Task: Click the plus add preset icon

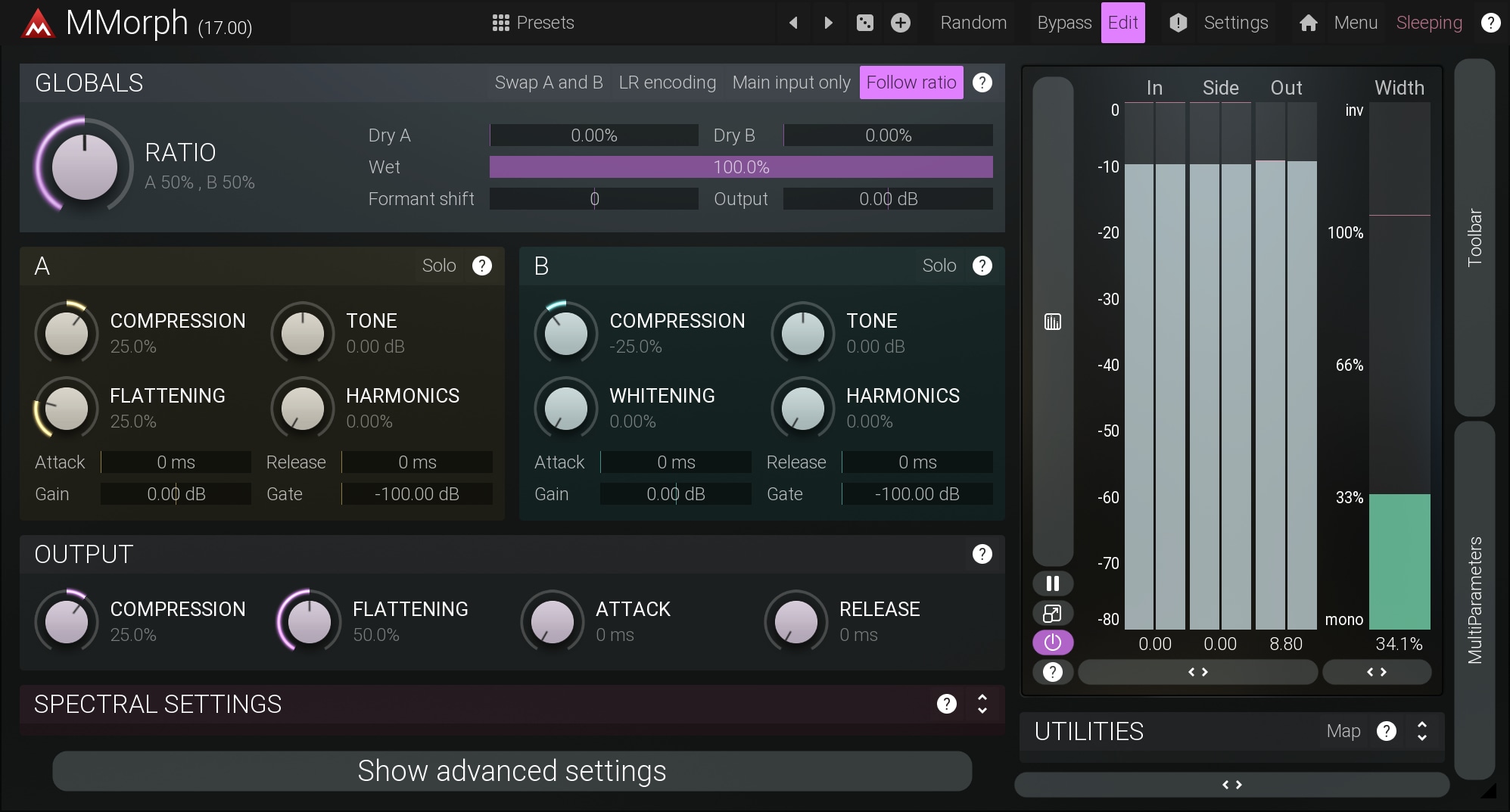Action: tap(900, 23)
